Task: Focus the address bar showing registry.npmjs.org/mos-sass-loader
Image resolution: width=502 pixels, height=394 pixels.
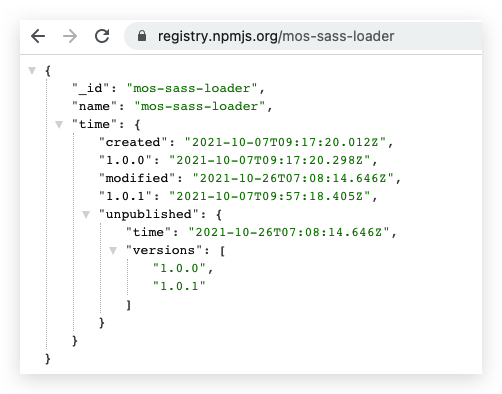Action: [303, 36]
